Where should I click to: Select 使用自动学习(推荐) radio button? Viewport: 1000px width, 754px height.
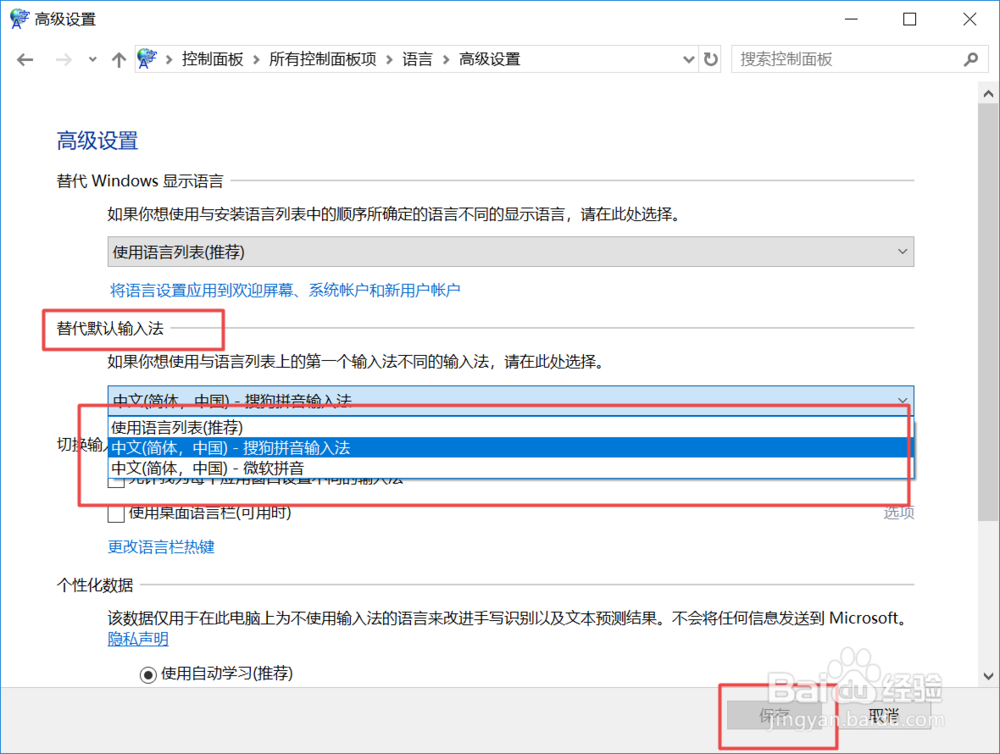point(148,674)
